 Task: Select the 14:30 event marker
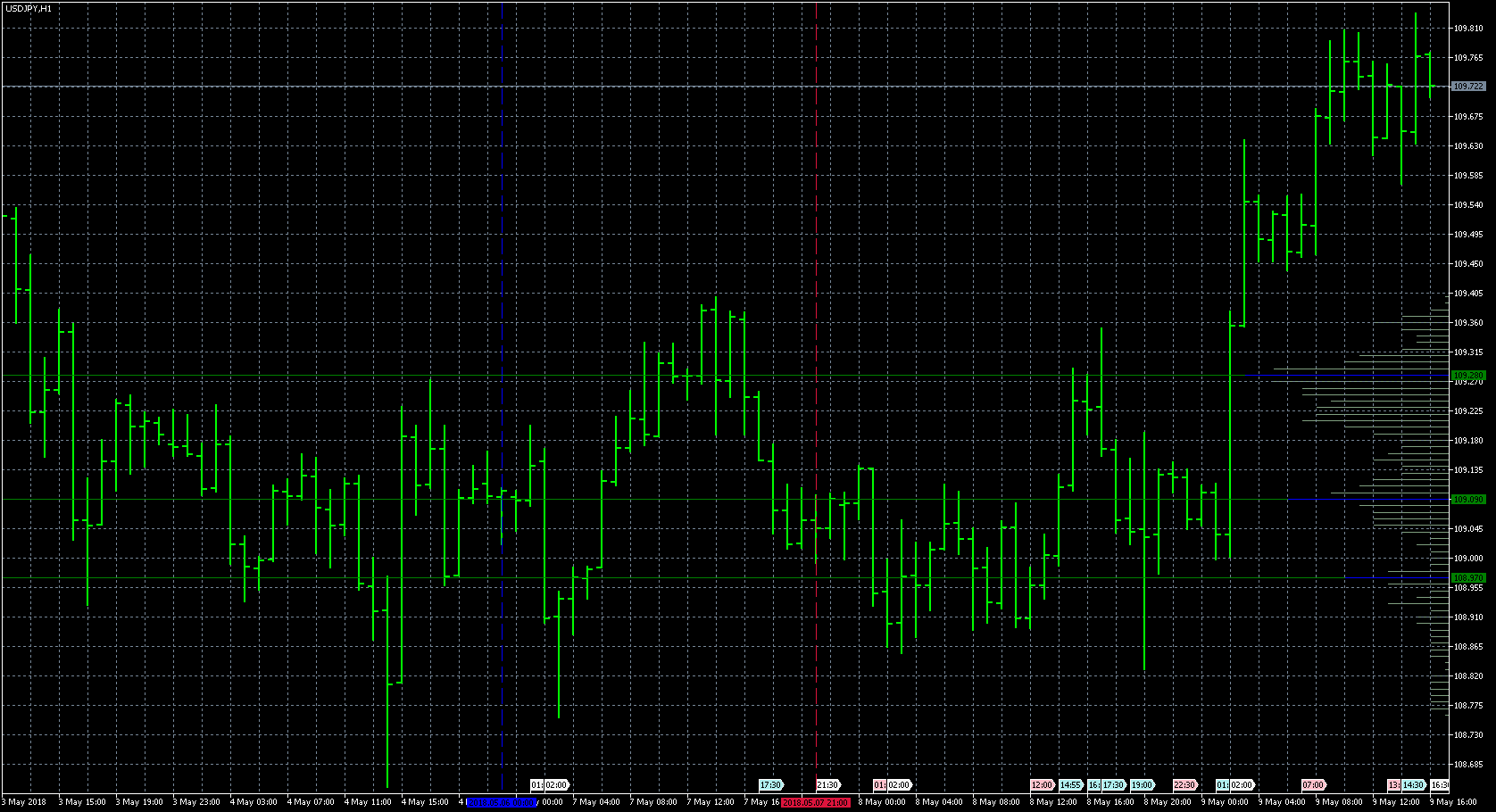(x=1413, y=785)
